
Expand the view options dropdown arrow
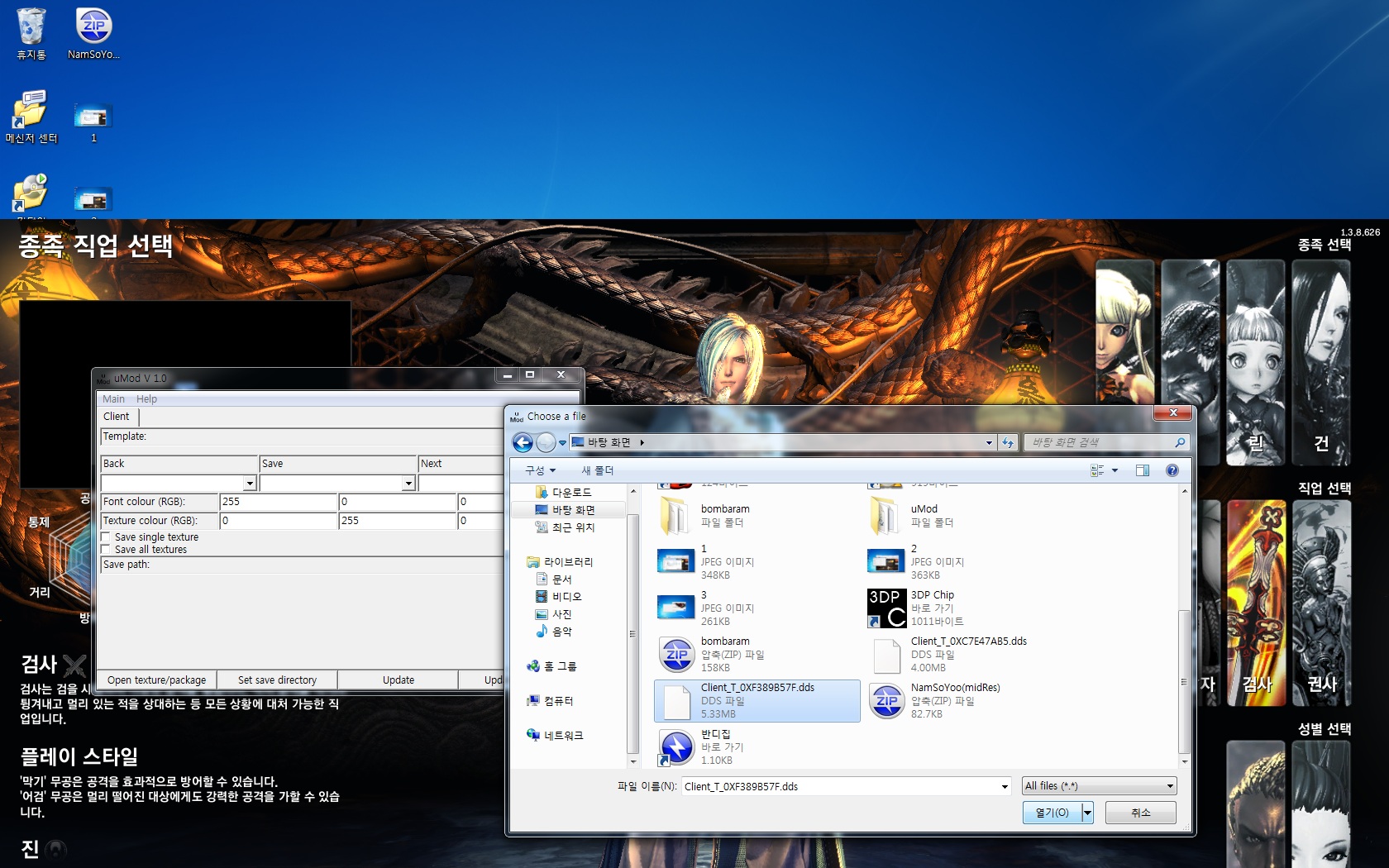pos(1115,470)
